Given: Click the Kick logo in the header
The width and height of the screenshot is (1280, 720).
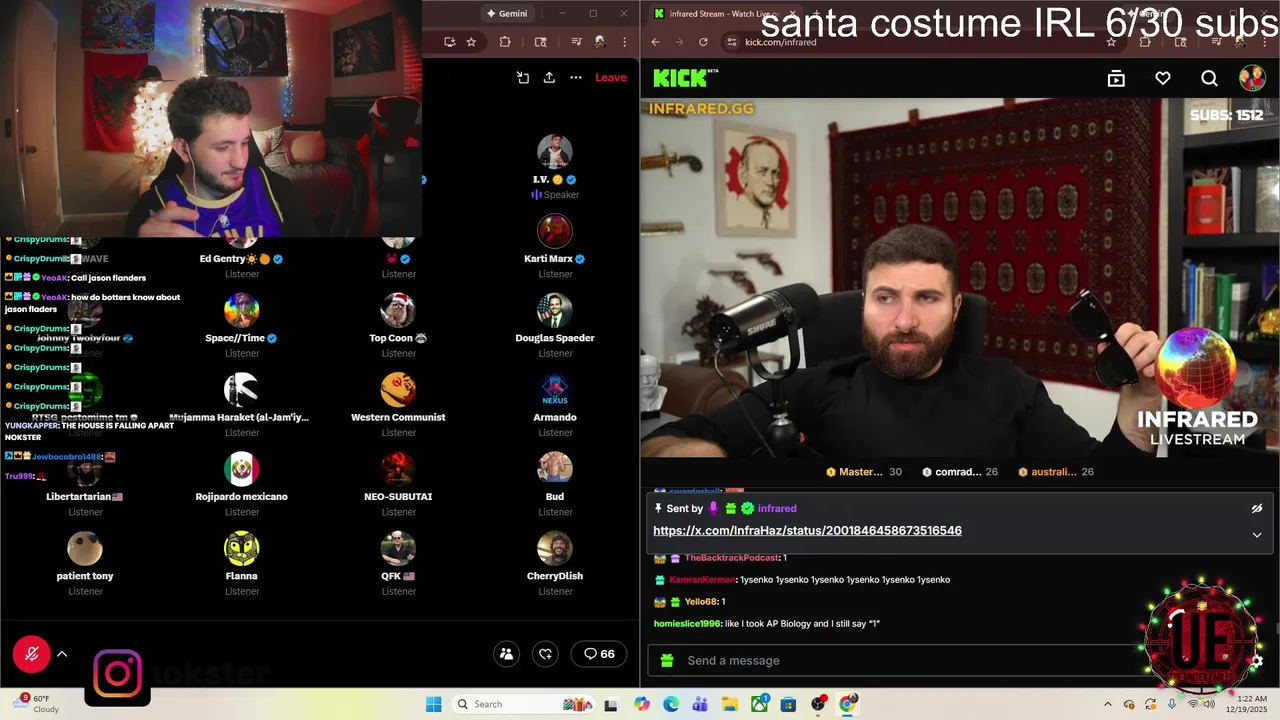Looking at the screenshot, I should point(685,78).
